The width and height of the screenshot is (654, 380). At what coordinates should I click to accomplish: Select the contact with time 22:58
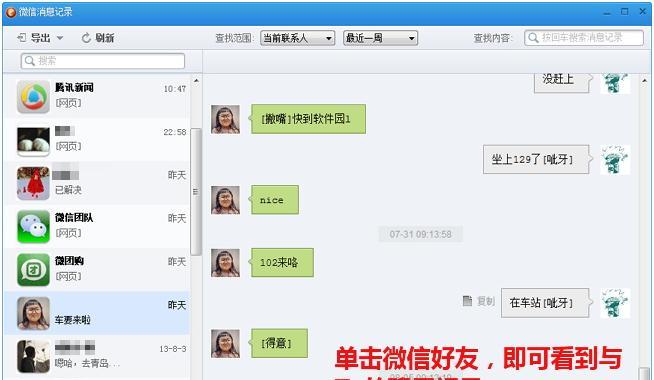(98, 139)
